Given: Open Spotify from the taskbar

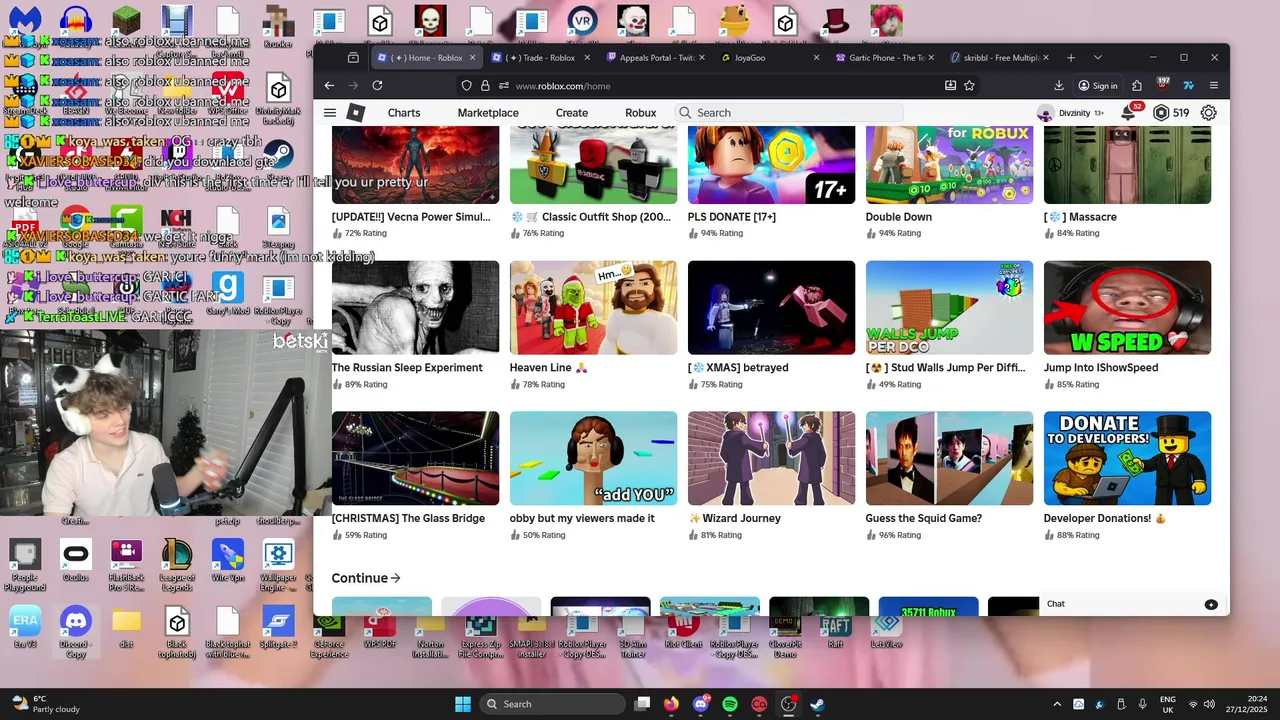Looking at the screenshot, I should coord(730,704).
